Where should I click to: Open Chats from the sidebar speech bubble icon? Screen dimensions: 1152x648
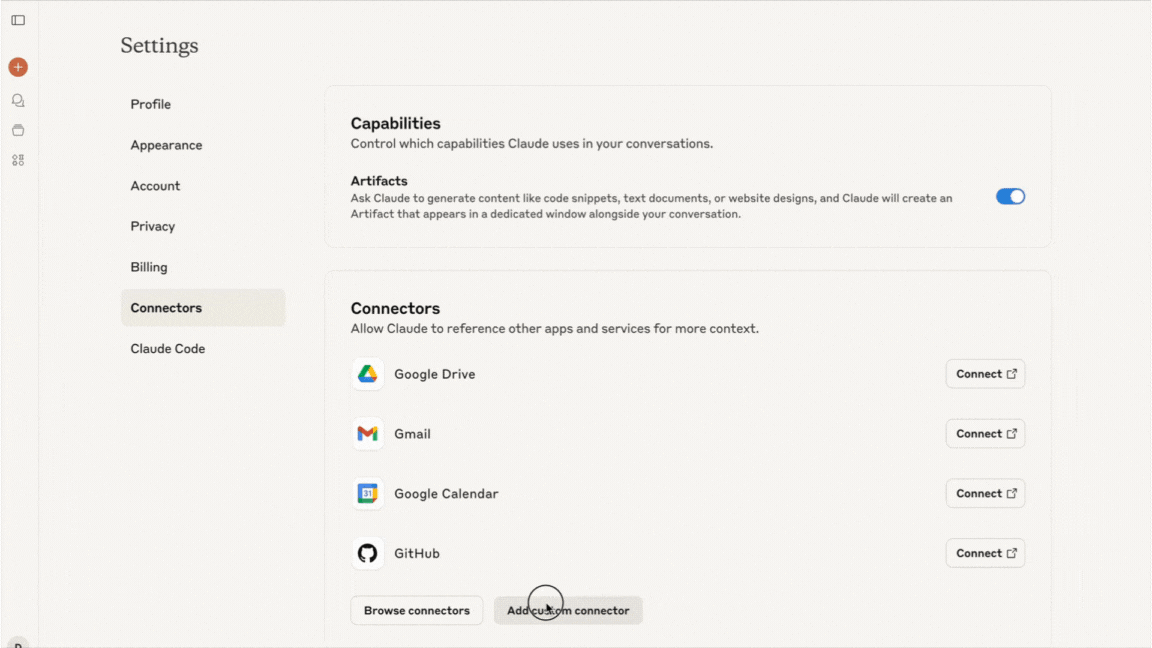pyautogui.click(x=17, y=100)
